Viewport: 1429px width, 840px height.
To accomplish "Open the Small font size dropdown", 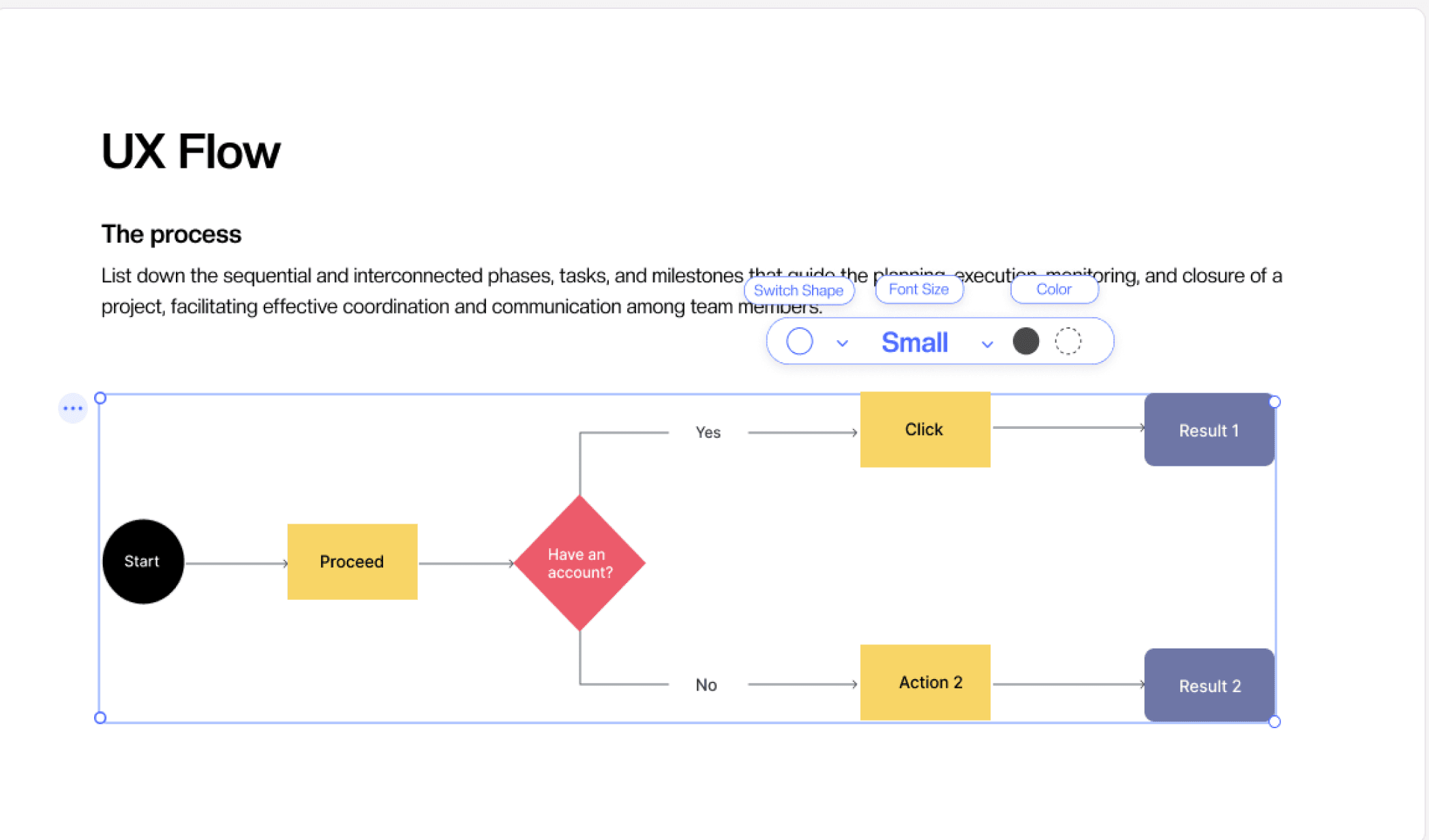I will click(914, 342).
